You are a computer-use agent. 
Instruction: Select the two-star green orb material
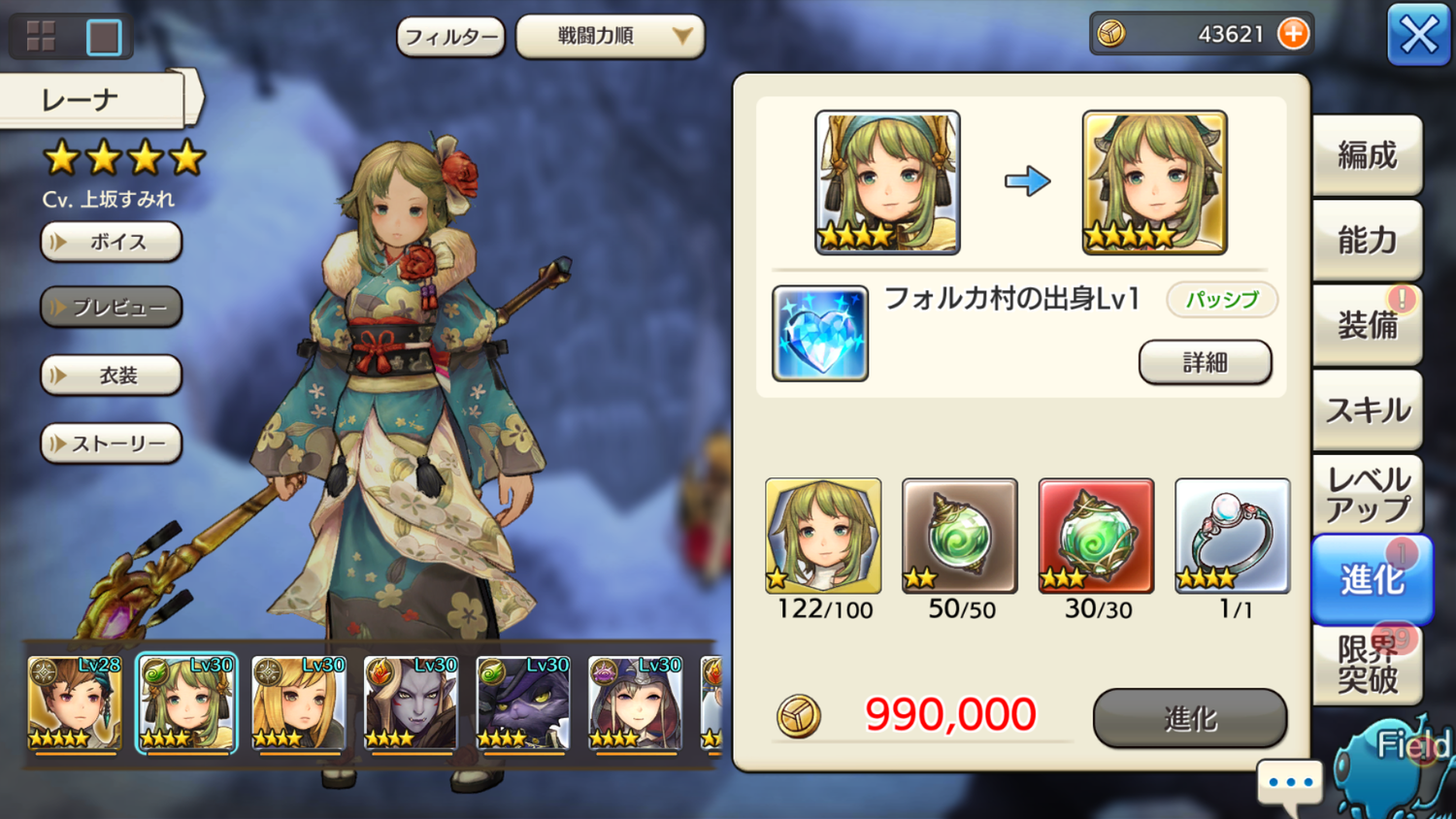click(x=960, y=536)
